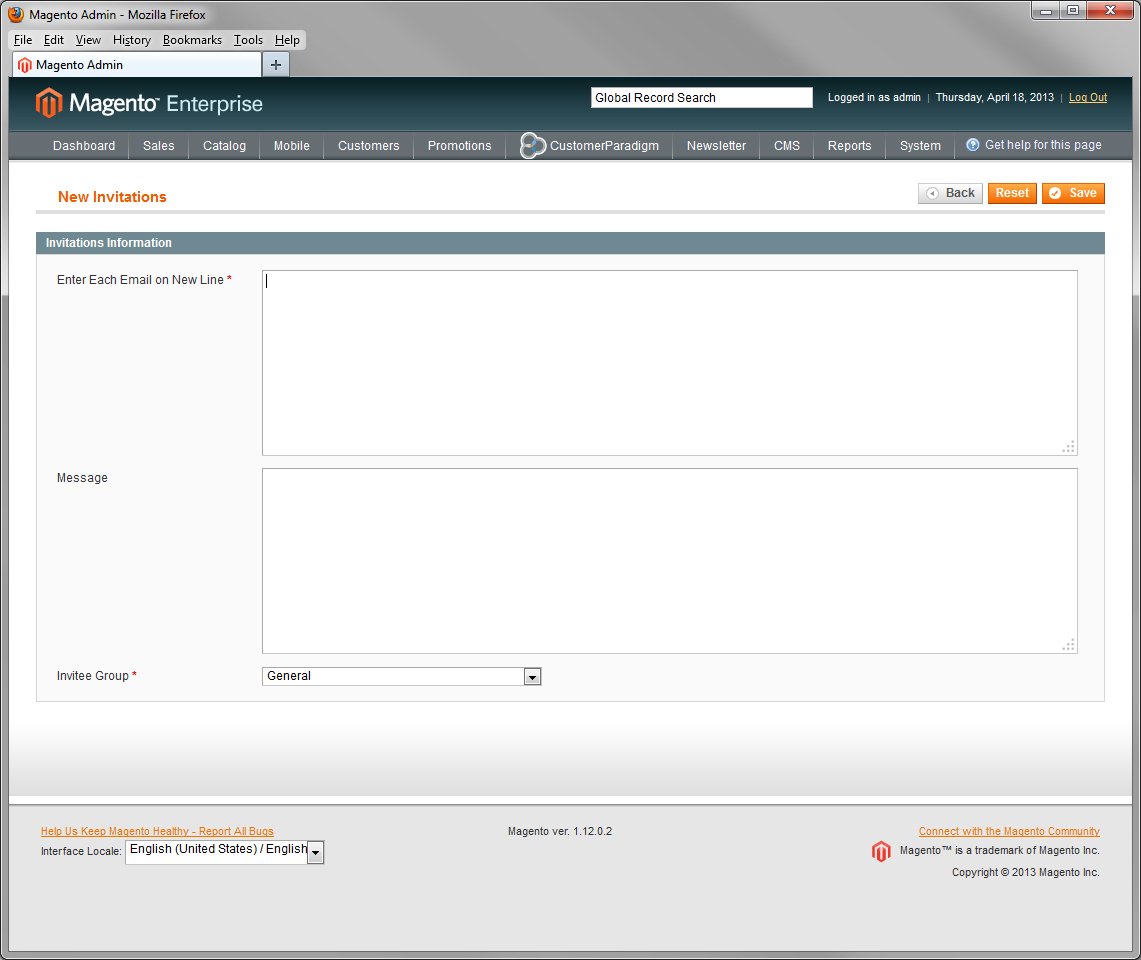Image resolution: width=1141 pixels, height=960 pixels.
Task: Open the View menu
Action: pos(88,40)
